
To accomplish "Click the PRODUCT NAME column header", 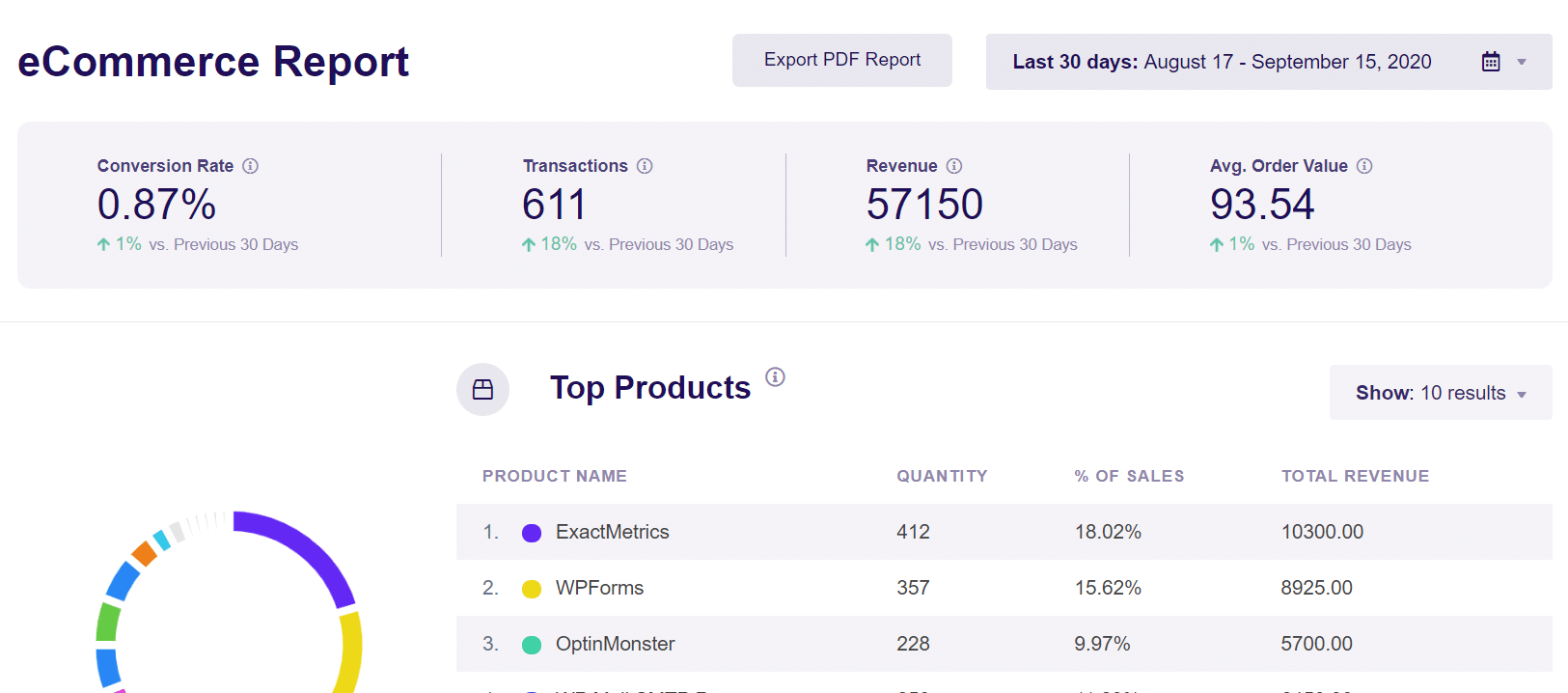I will pyautogui.click(x=555, y=476).
